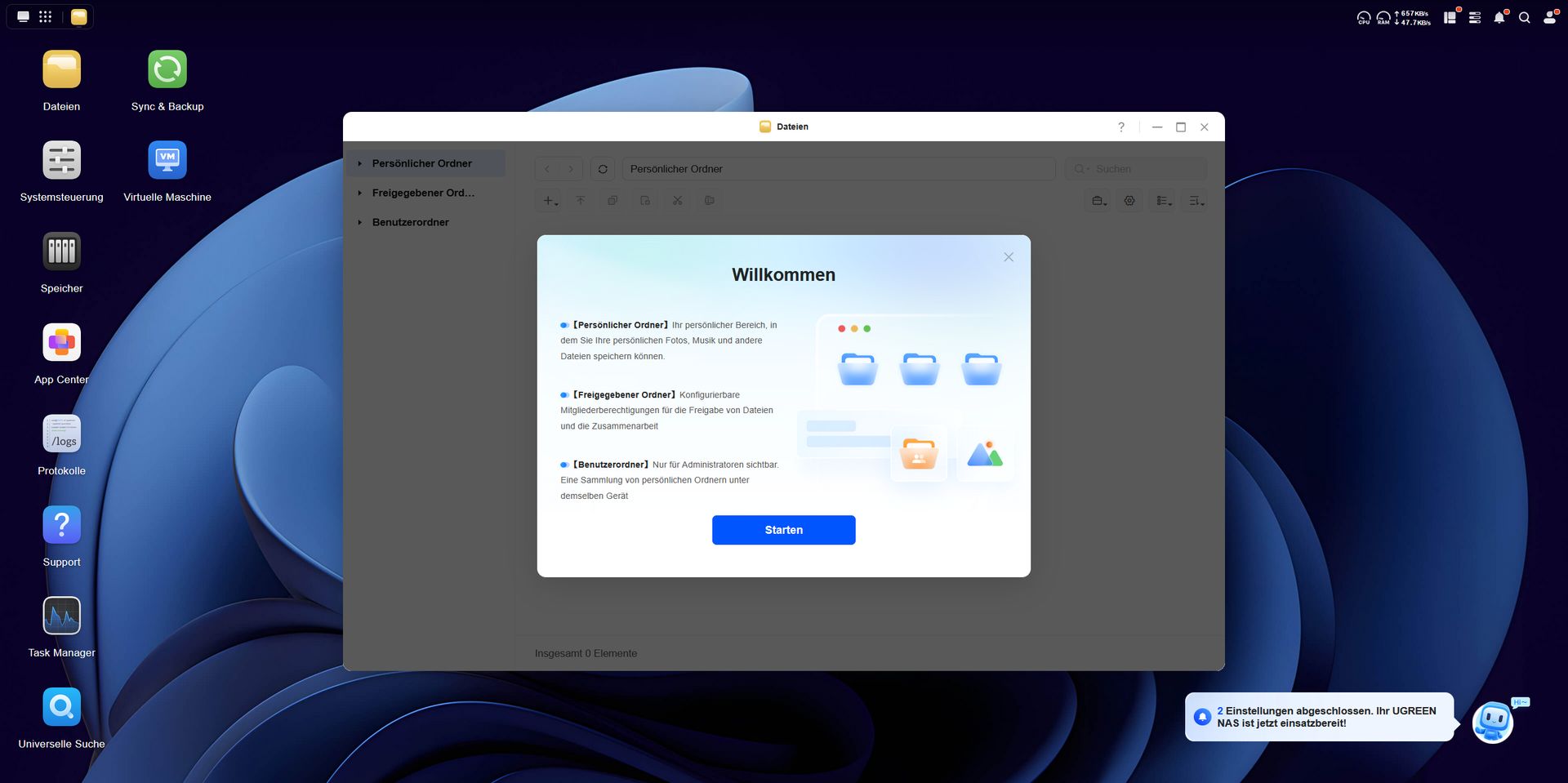The height and width of the screenshot is (783, 1568).
Task: Open the settings gear in the Dateien toolbar
Action: point(1129,200)
